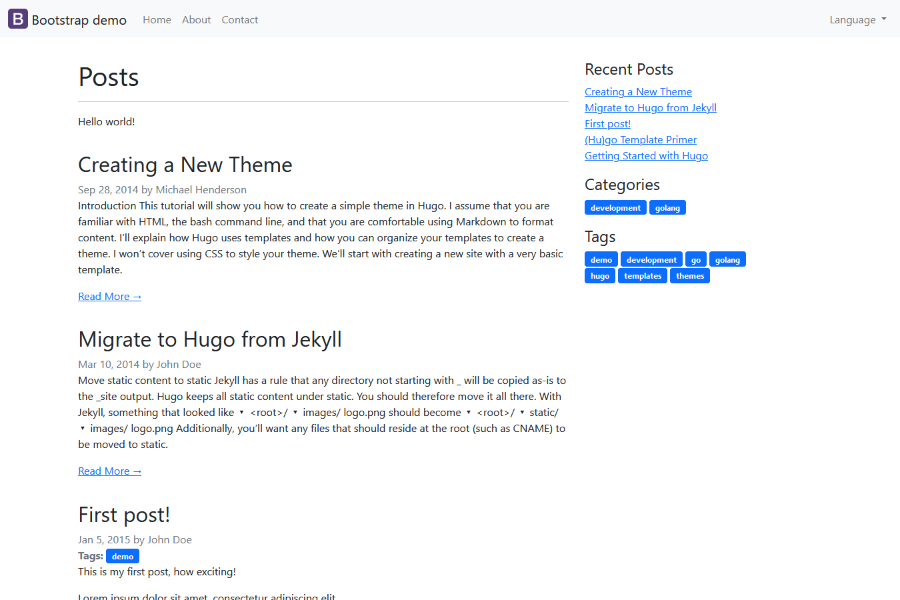Choose the themes tag badge
Viewport: 900px width, 600px height.
point(689,276)
